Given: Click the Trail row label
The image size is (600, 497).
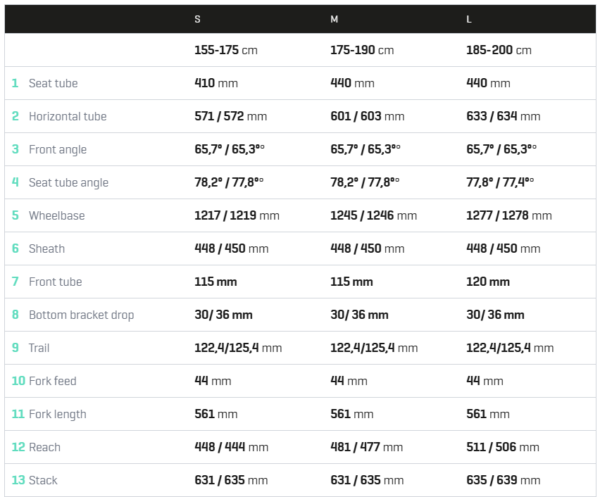Looking at the screenshot, I should 39,348.
